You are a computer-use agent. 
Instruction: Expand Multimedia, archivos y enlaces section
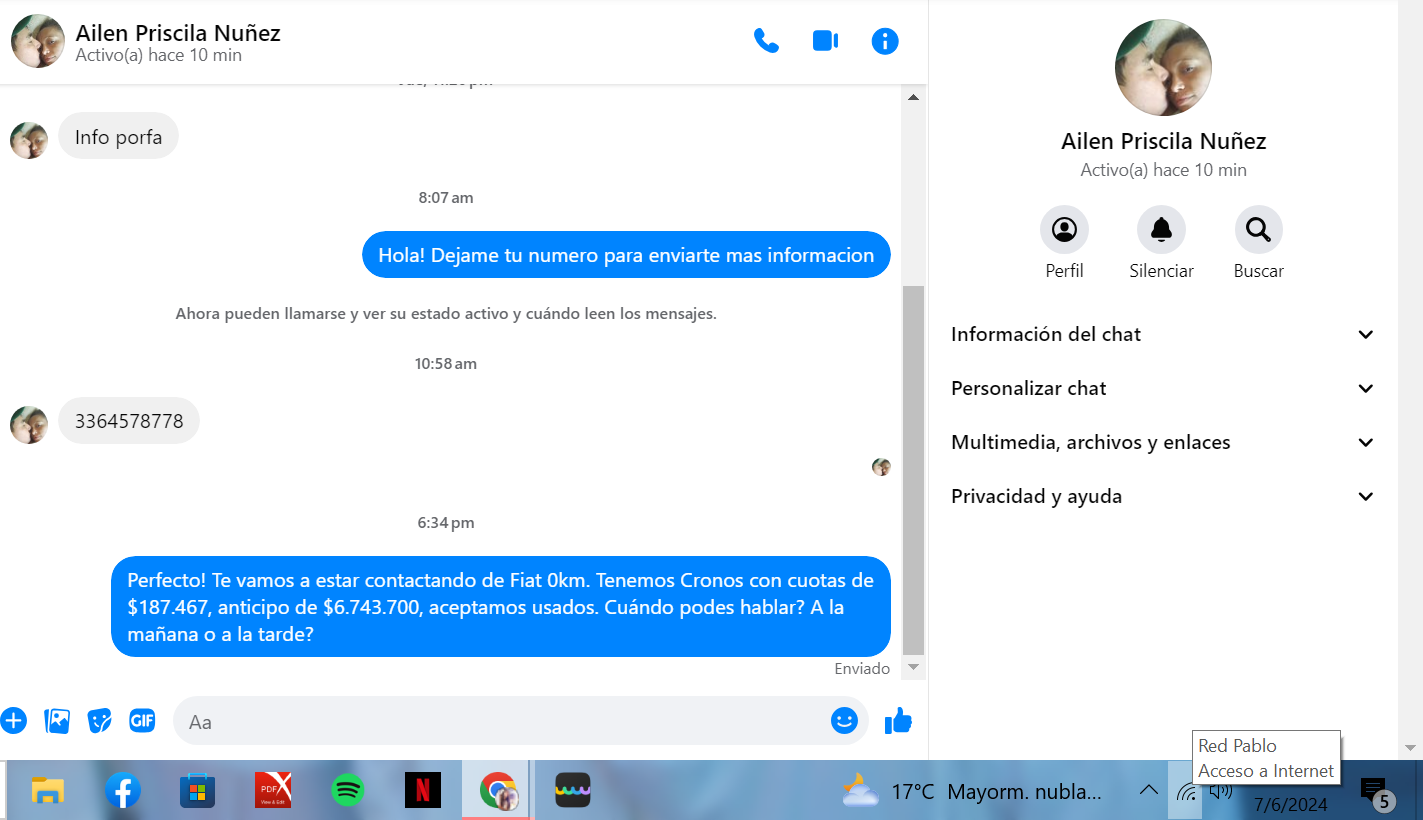pyautogui.click(x=1163, y=442)
